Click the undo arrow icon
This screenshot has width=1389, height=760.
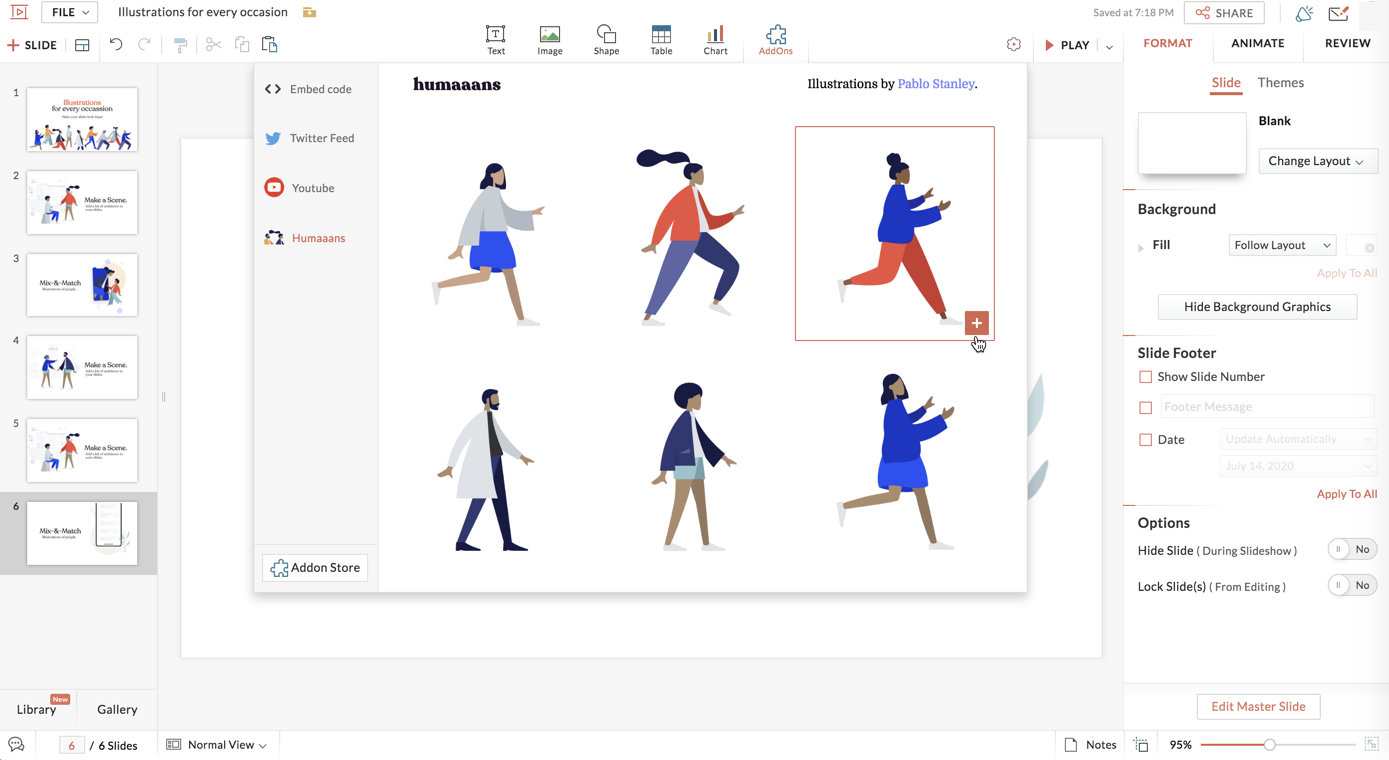[116, 45]
